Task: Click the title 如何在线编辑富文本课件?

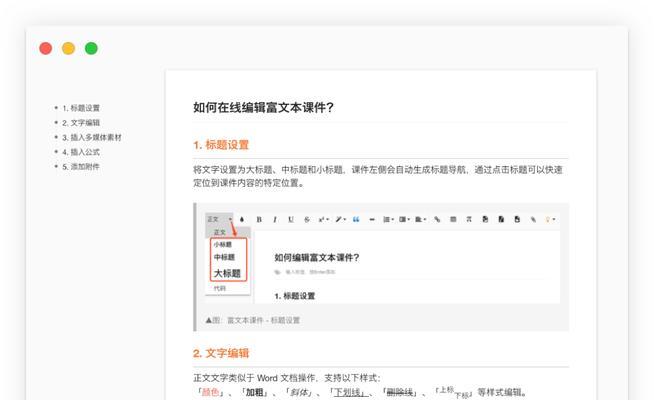Action: [263, 108]
